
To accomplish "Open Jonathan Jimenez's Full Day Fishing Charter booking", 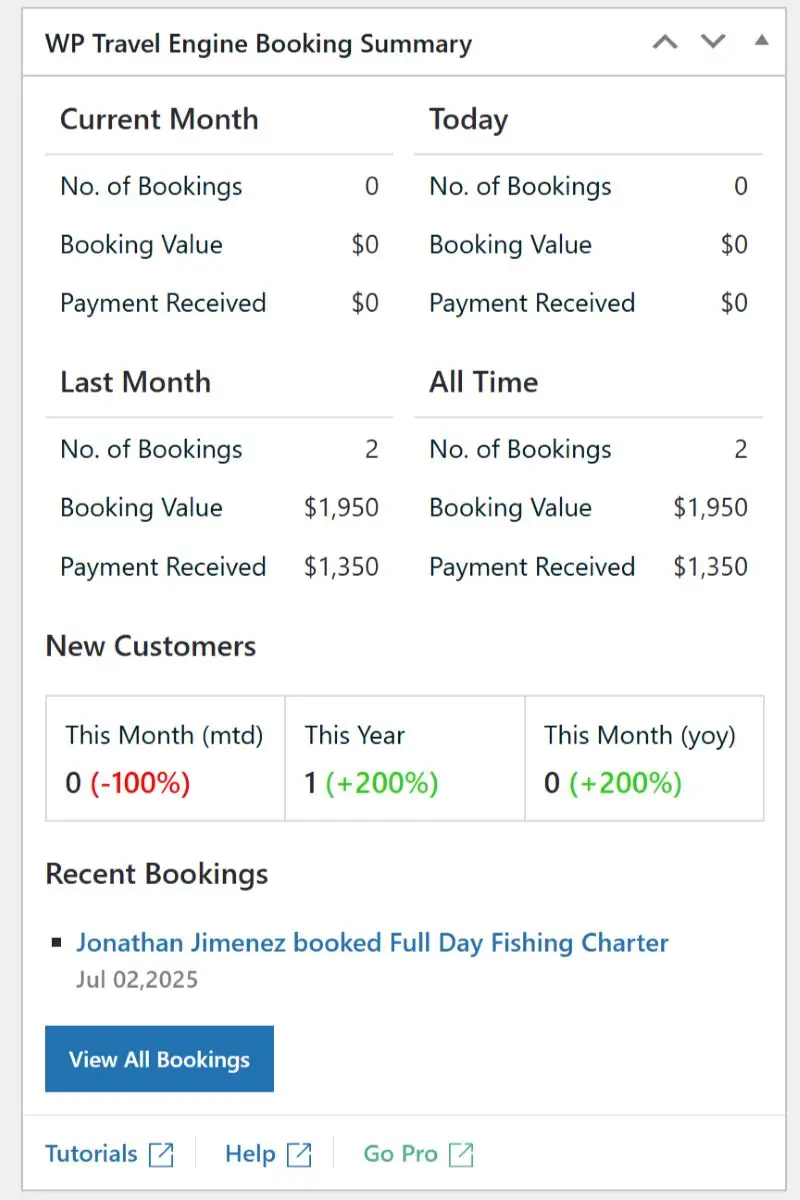I will point(372,943).
